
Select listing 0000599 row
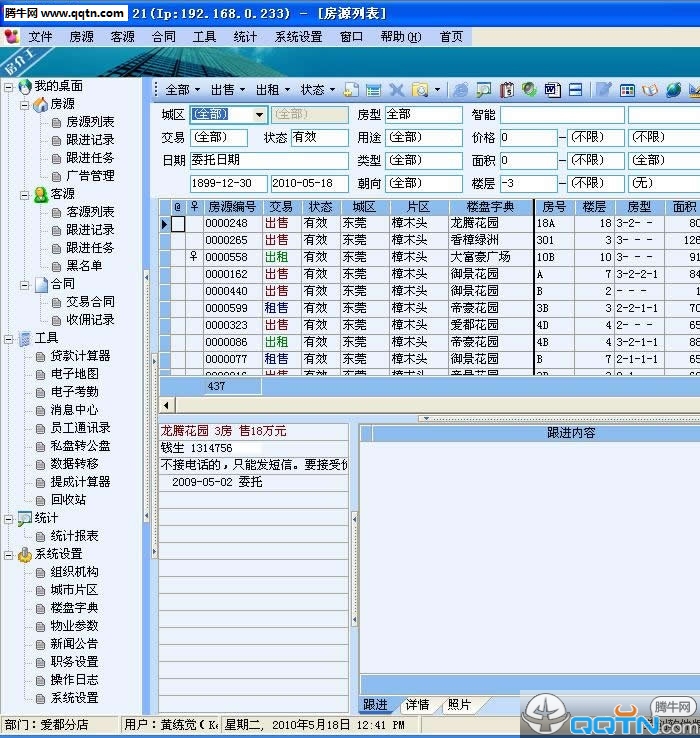(429, 308)
